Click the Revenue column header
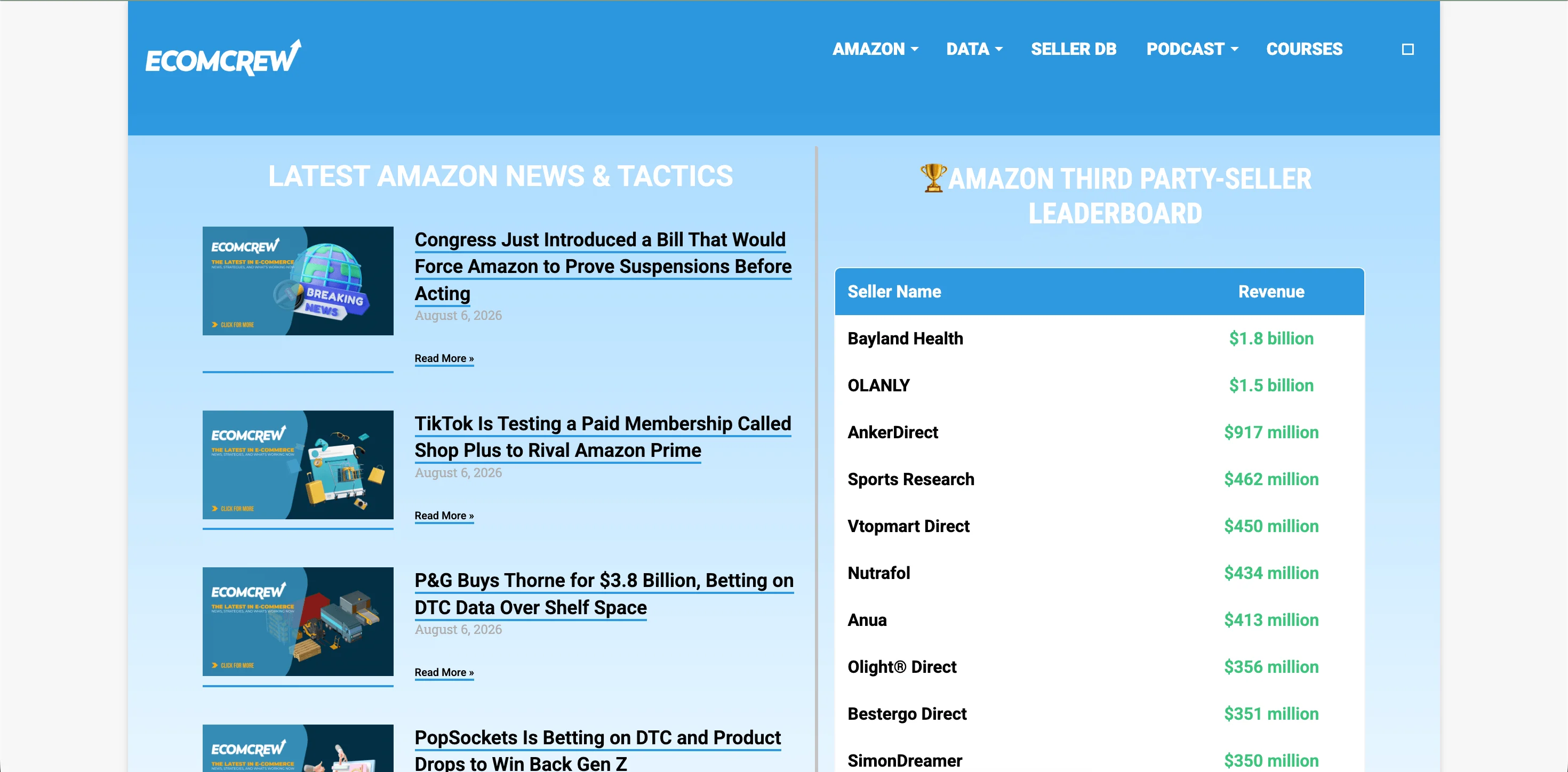This screenshot has height=772, width=1568. [1271, 292]
